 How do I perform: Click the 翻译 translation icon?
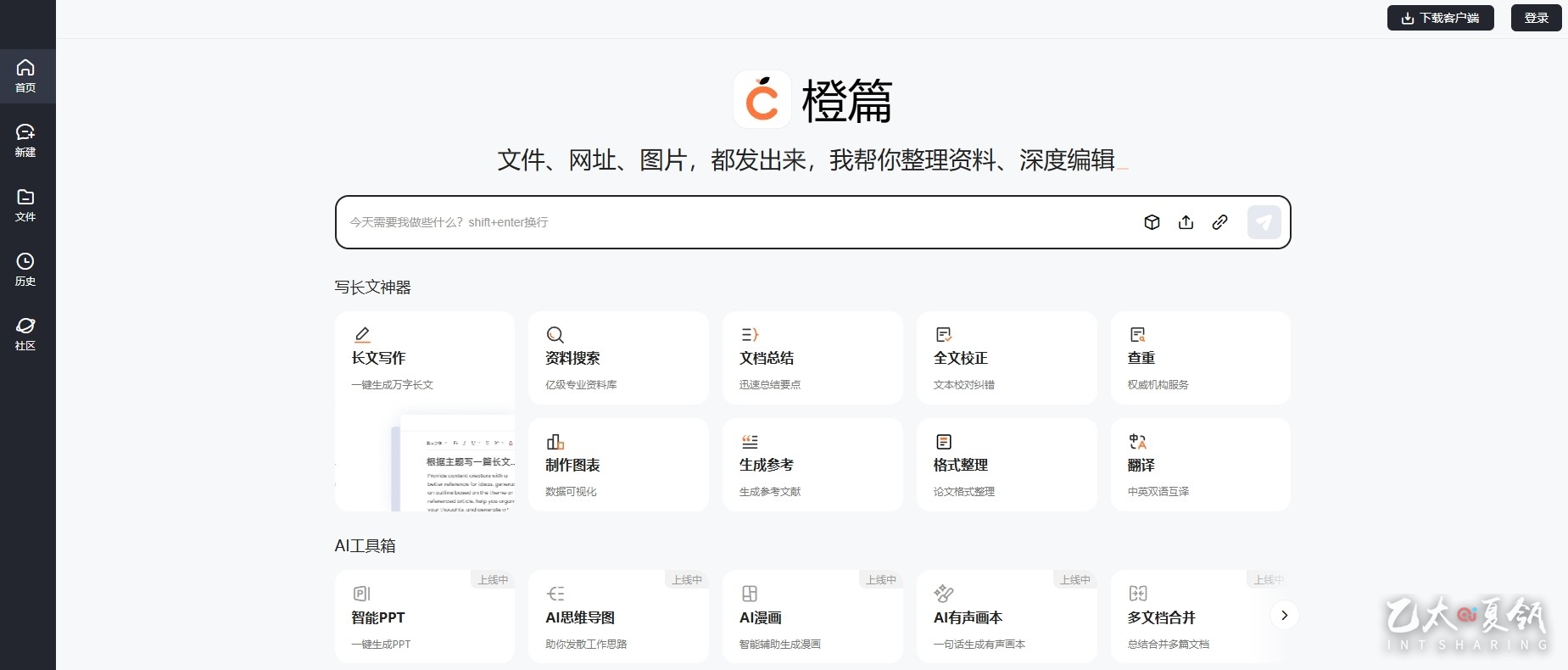1138,441
